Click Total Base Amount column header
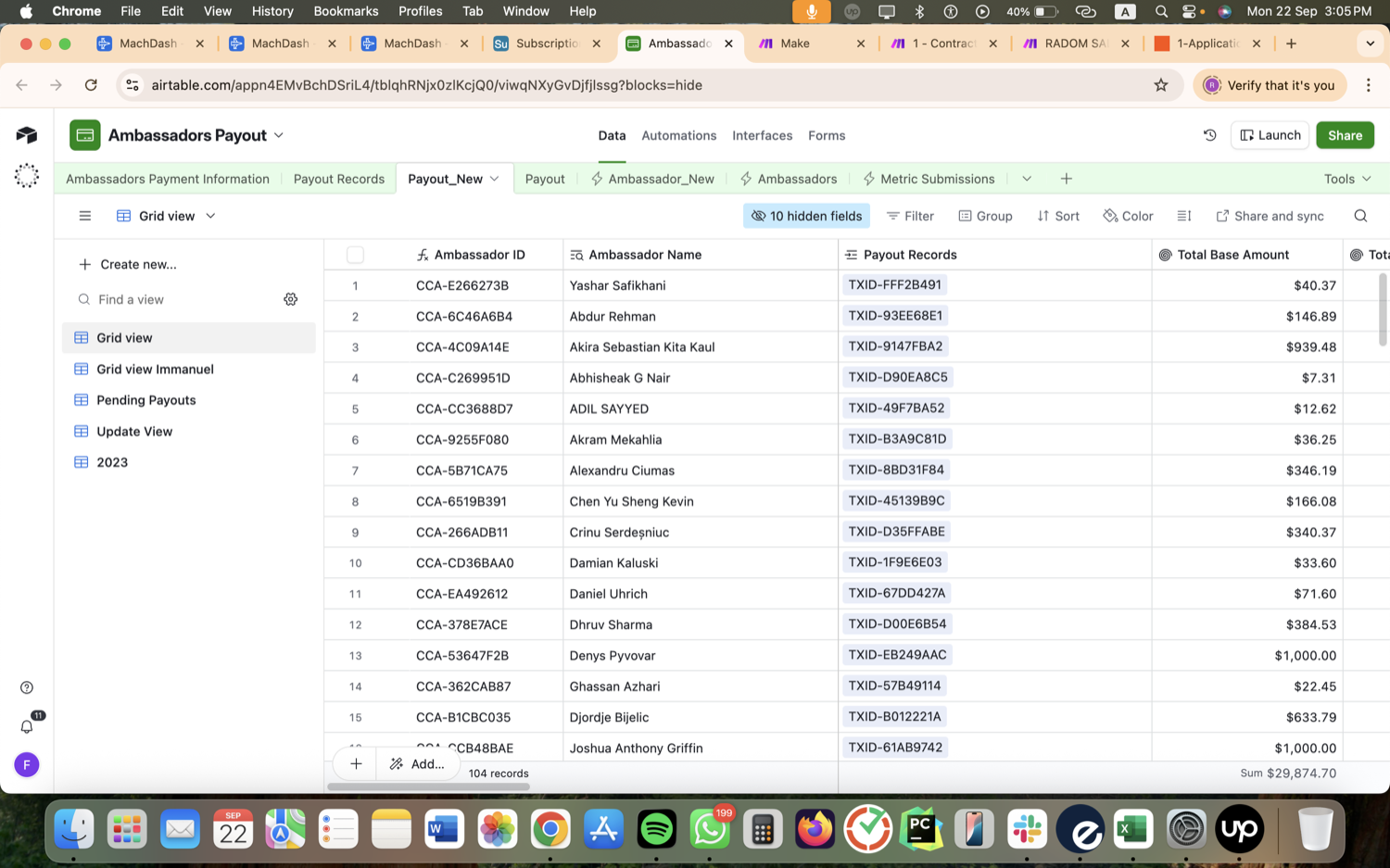The image size is (1390, 868). 1247,255
